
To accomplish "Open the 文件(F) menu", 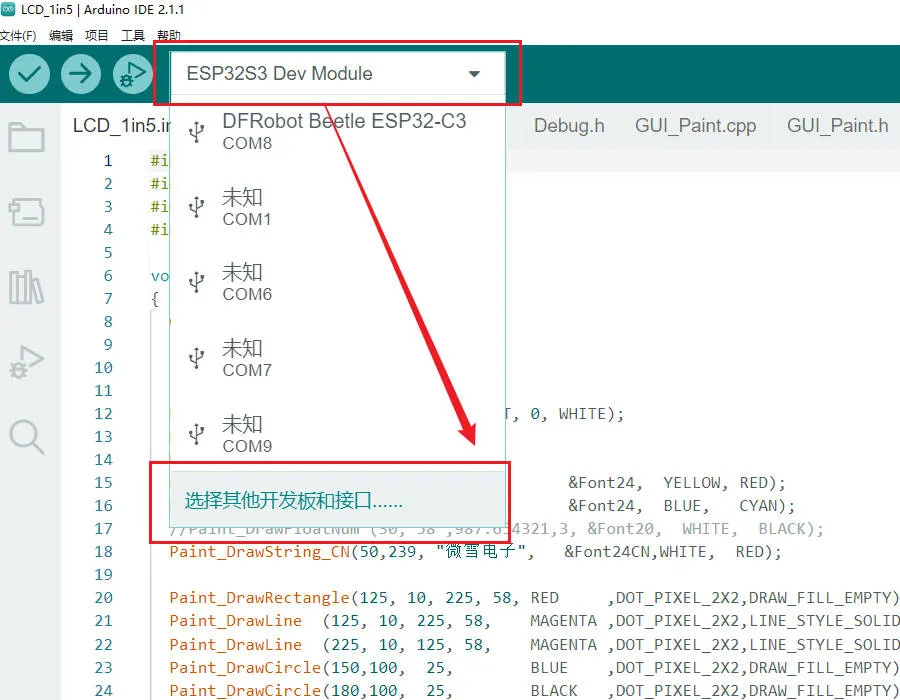I will (x=18, y=36).
